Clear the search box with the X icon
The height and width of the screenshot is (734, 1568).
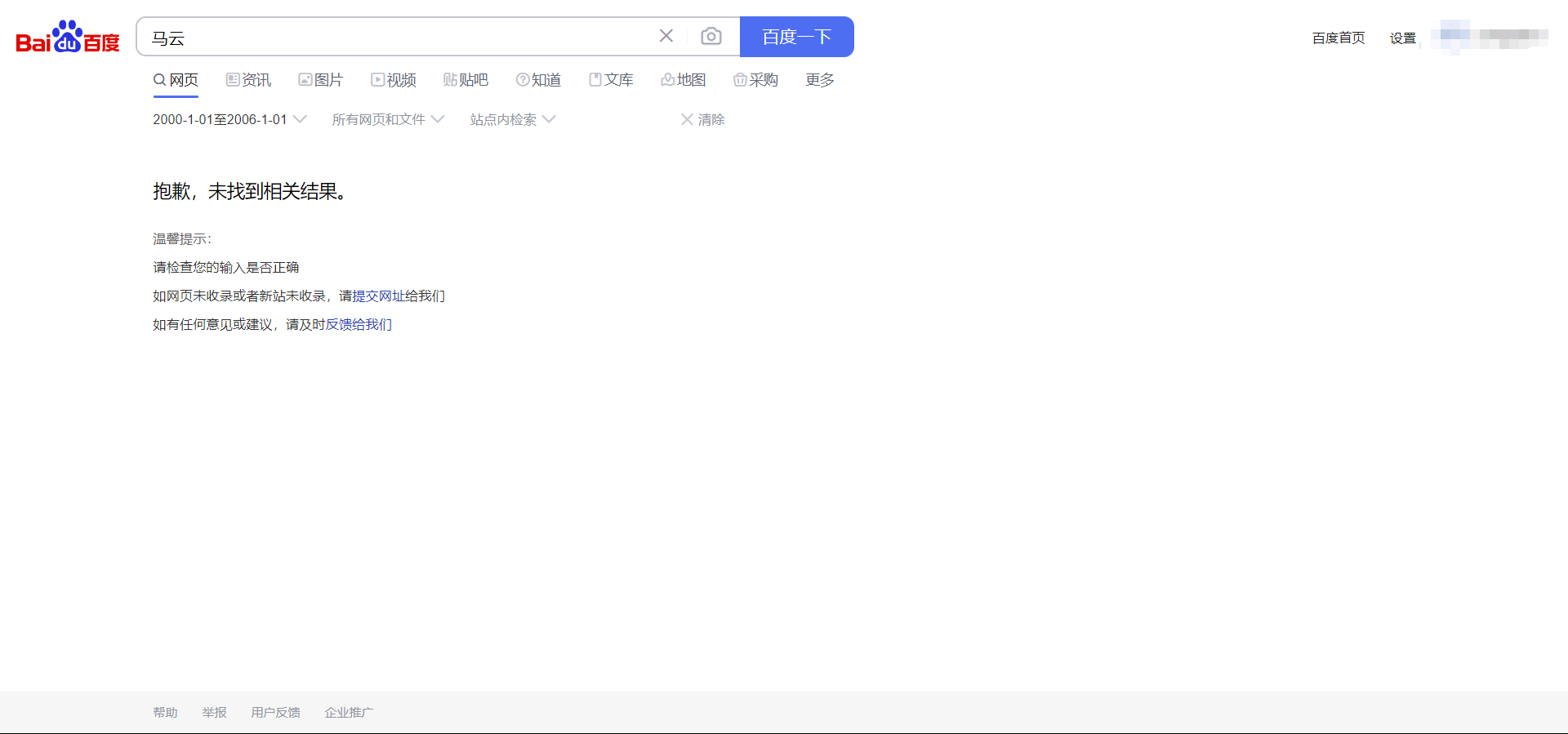click(666, 36)
